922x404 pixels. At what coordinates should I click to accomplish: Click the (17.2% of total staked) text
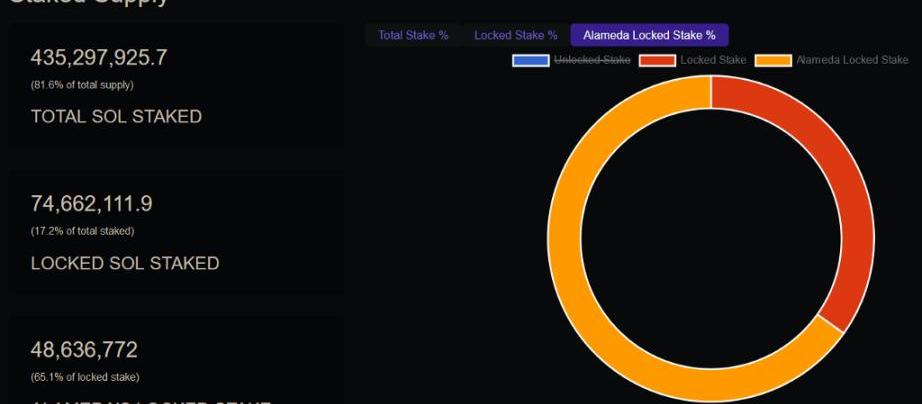tap(82, 231)
